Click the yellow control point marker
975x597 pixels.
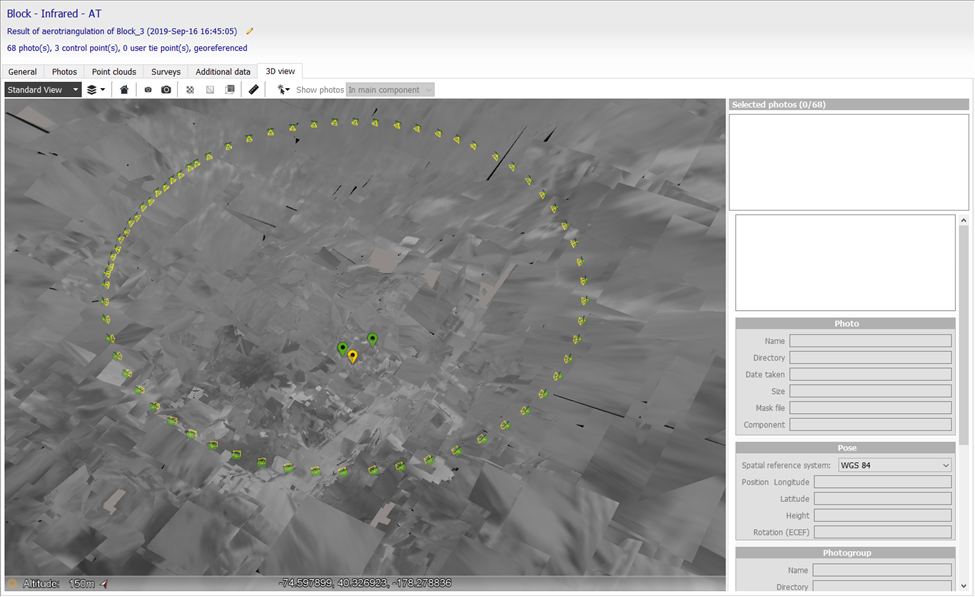point(352,356)
